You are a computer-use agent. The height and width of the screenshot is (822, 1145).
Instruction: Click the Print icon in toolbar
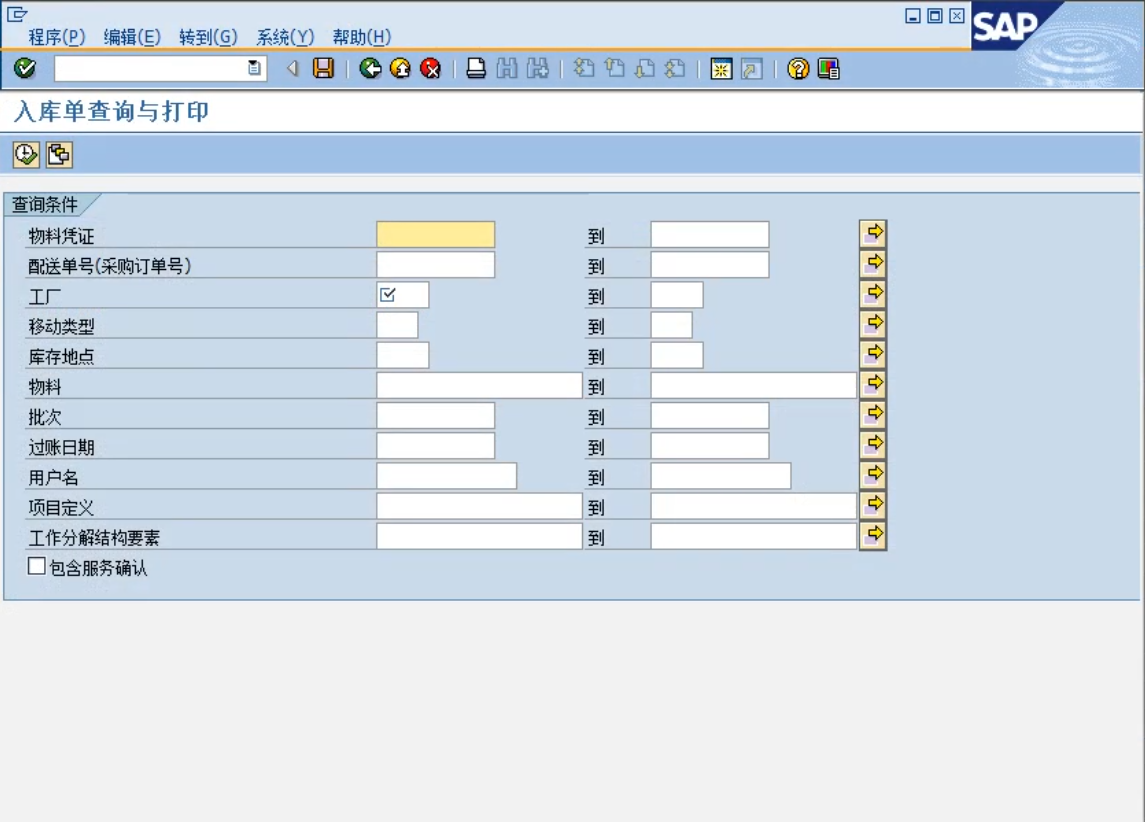pos(476,68)
